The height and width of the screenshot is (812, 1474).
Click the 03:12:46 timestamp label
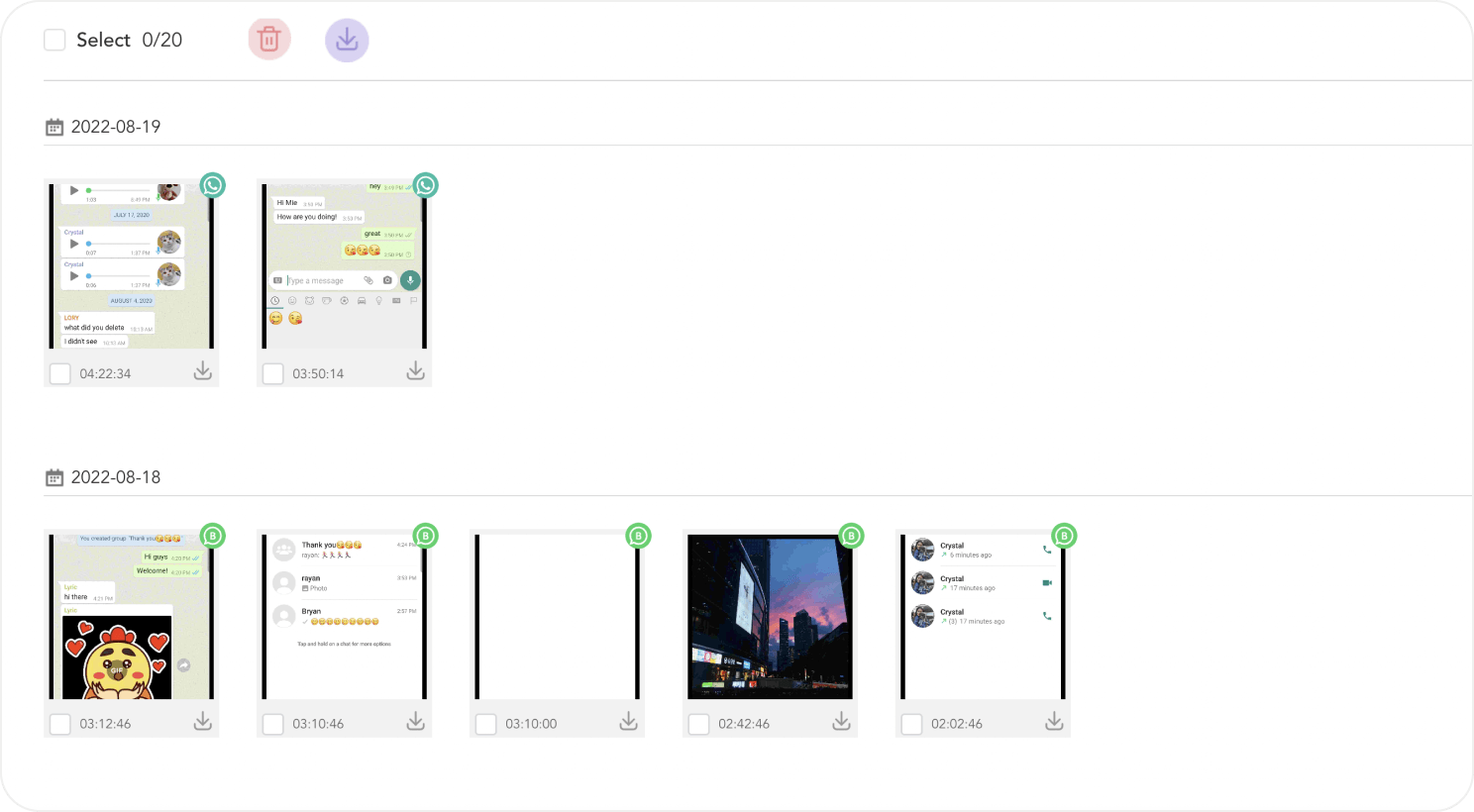105,724
